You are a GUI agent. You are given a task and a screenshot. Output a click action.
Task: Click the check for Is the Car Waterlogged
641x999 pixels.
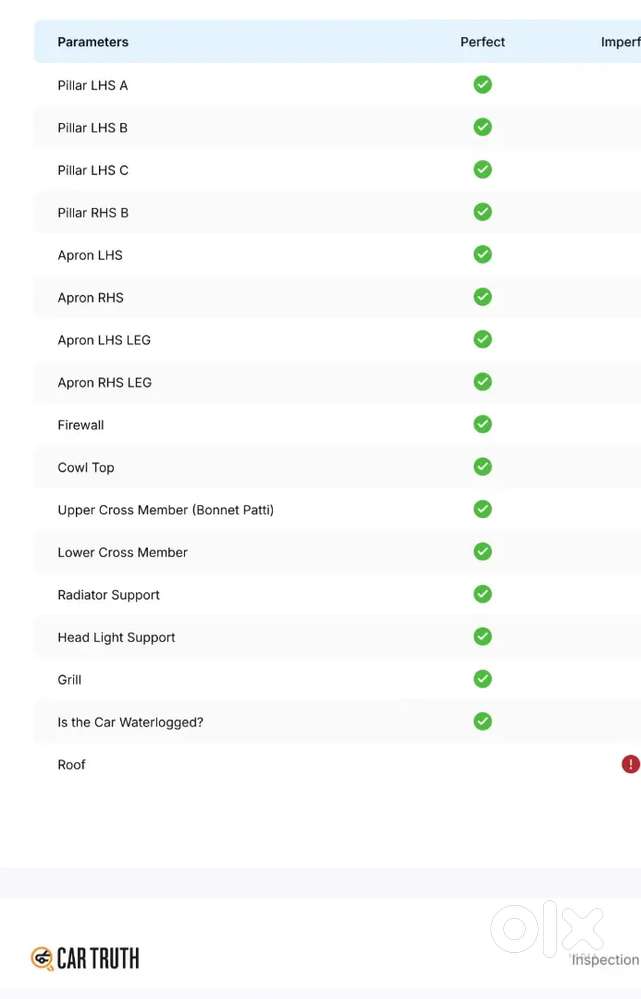(482, 721)
